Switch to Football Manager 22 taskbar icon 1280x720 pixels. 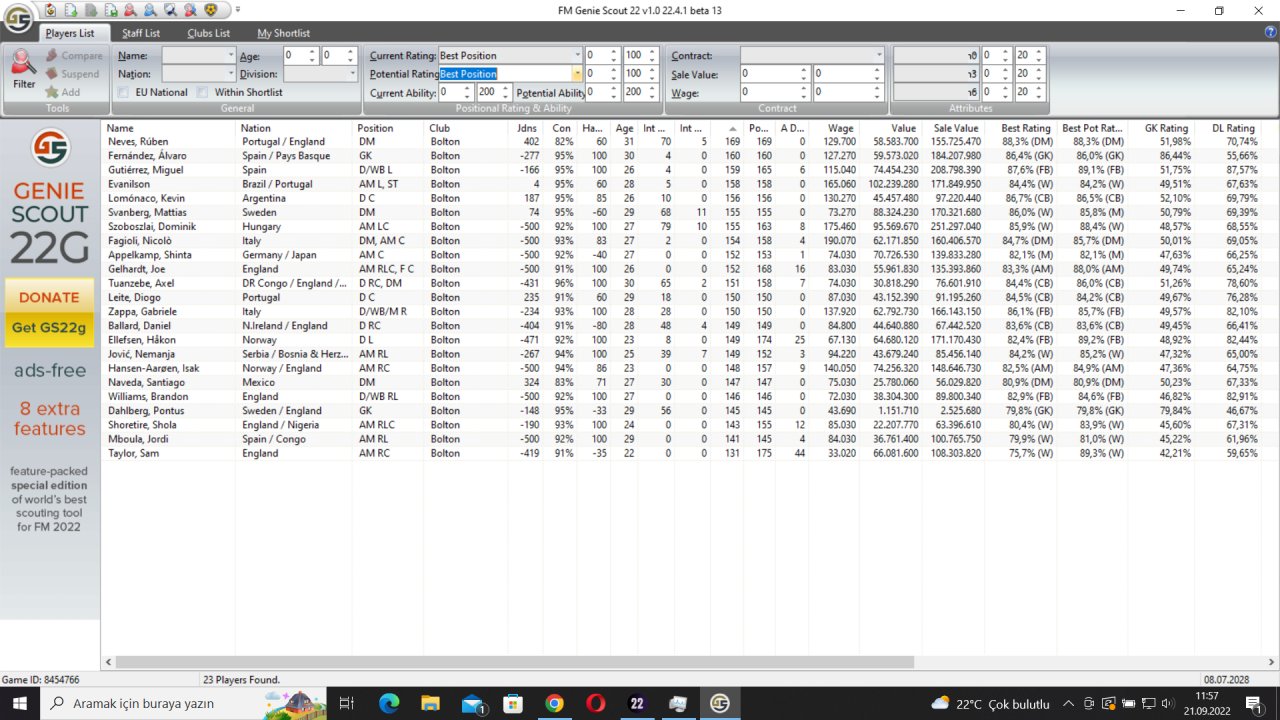637,704
